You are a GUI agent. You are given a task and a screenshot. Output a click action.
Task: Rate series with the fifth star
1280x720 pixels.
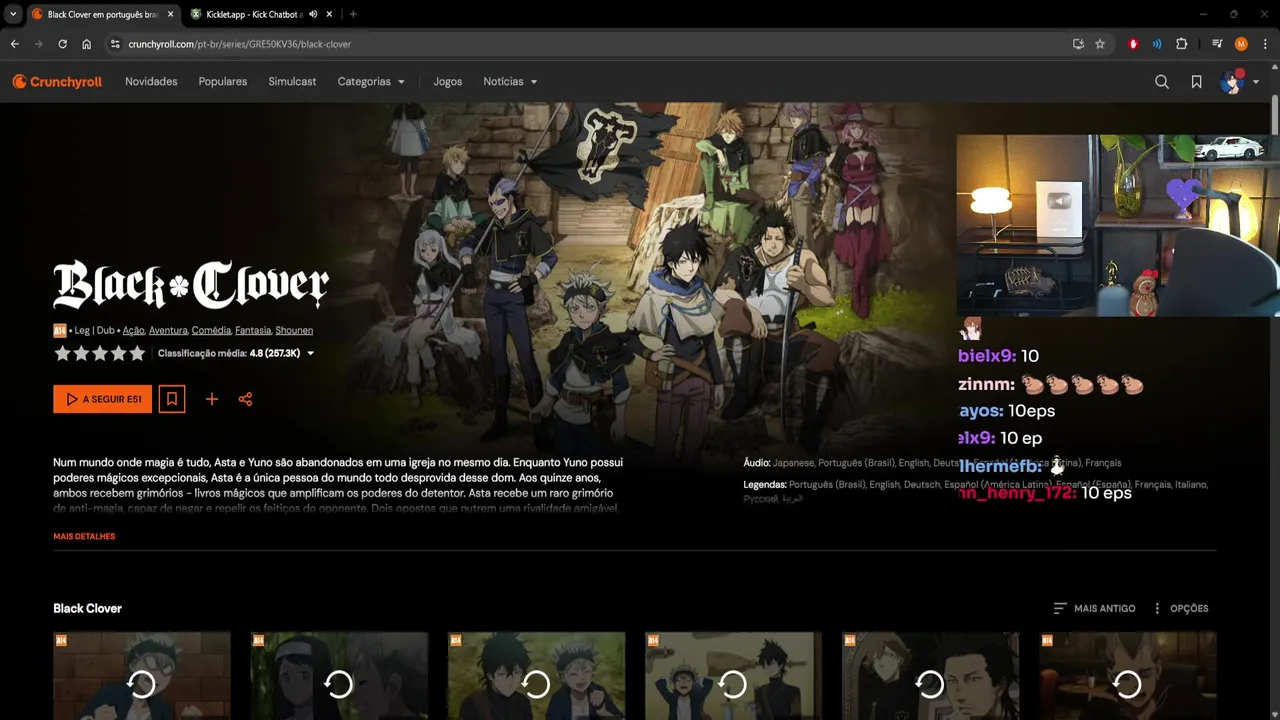(x=137, y=353)
